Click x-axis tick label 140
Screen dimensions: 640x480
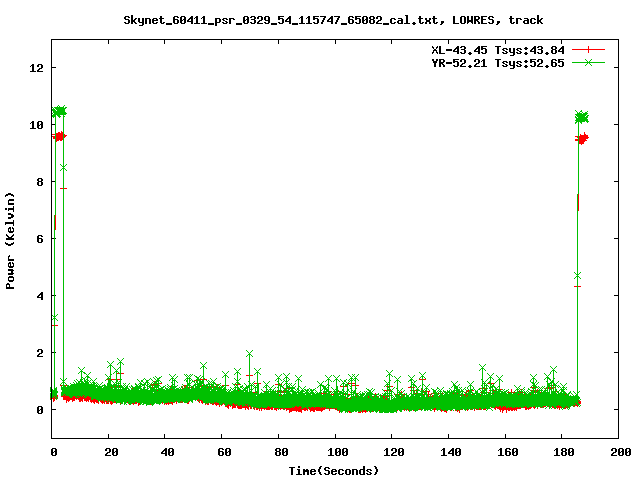451,452
